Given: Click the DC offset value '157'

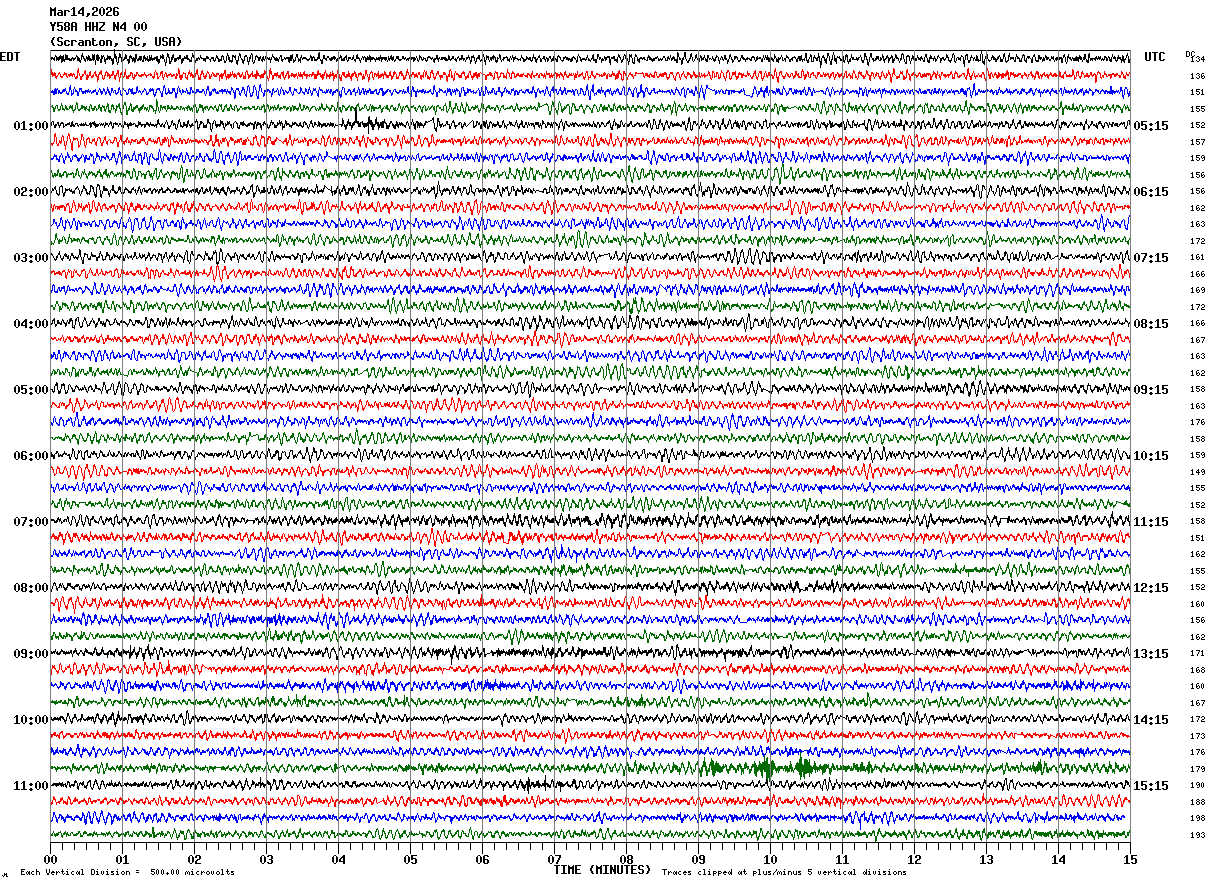Looking at the screenshot, I should (x=1197, y=142).
